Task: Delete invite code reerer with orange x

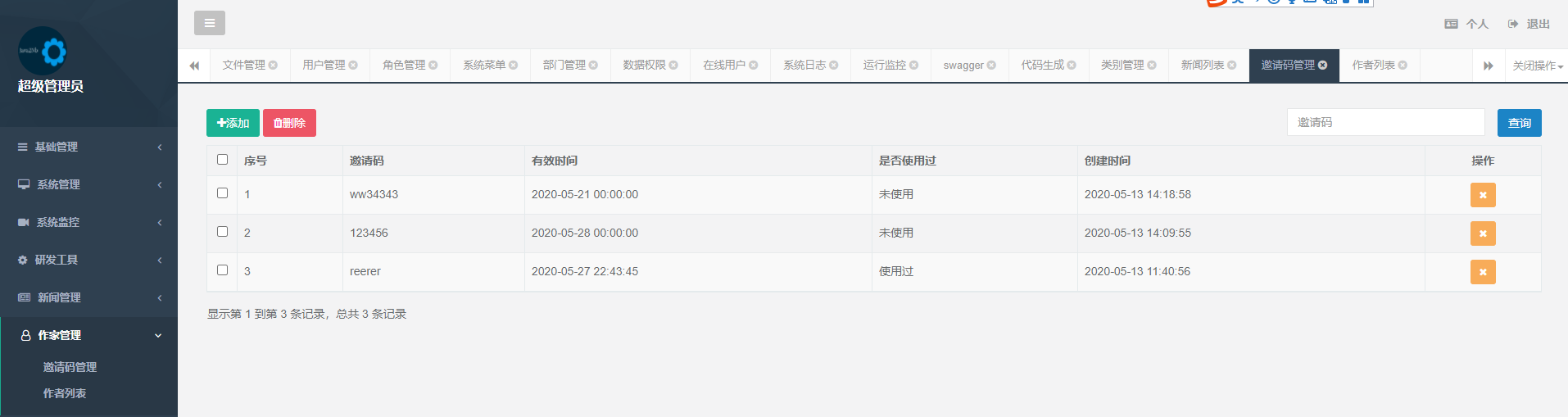Action: pos(1483,272)
